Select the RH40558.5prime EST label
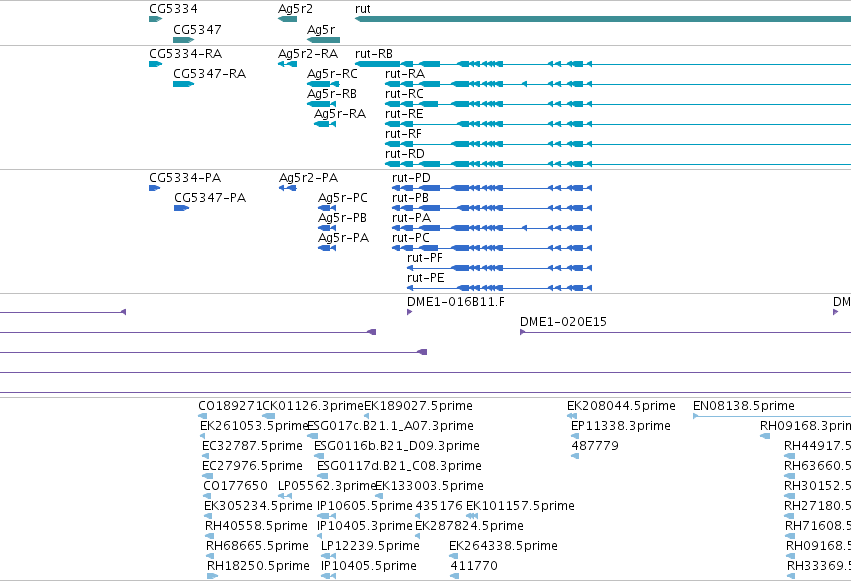 coord(256,527)
